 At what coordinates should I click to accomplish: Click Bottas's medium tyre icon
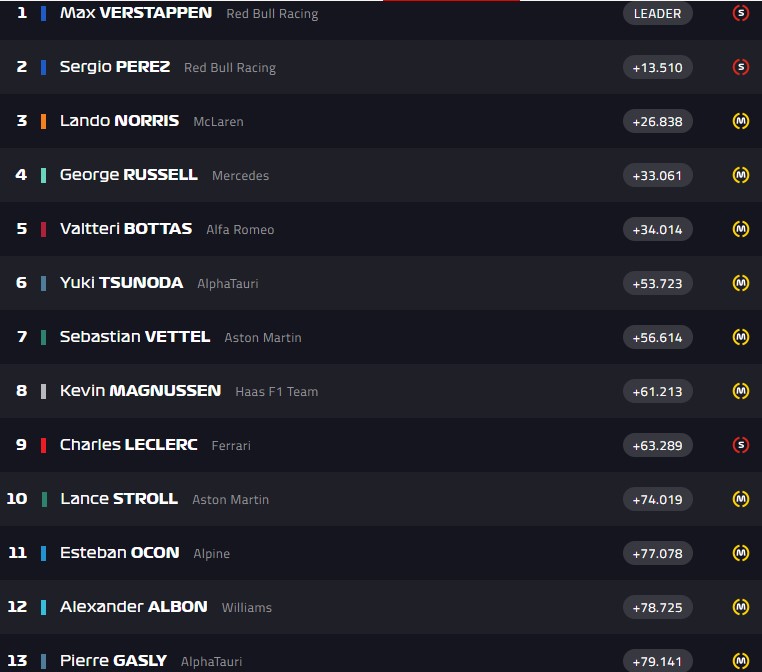click(740, 229)
